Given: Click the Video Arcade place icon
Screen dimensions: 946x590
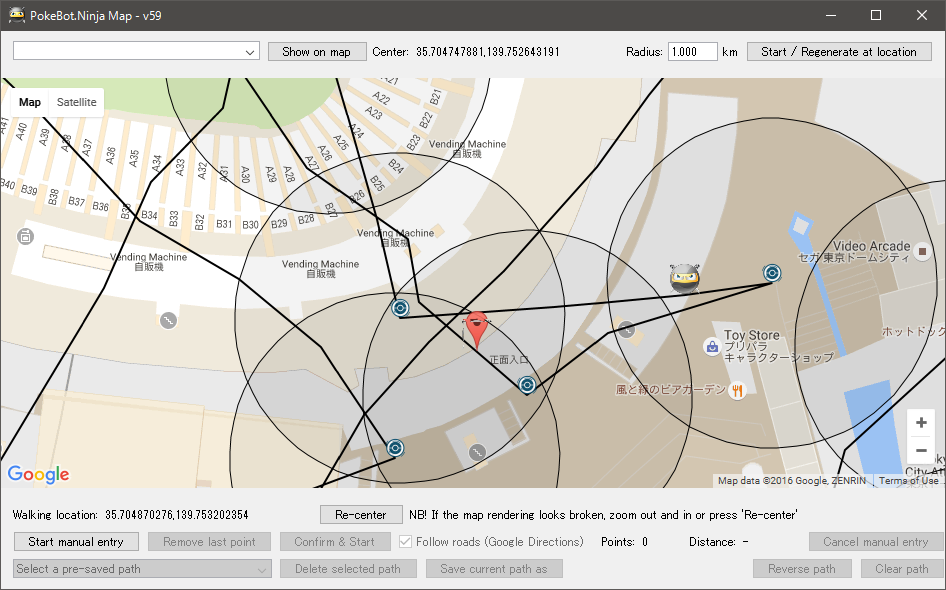Looking at the screenshot, I should 922,251.
